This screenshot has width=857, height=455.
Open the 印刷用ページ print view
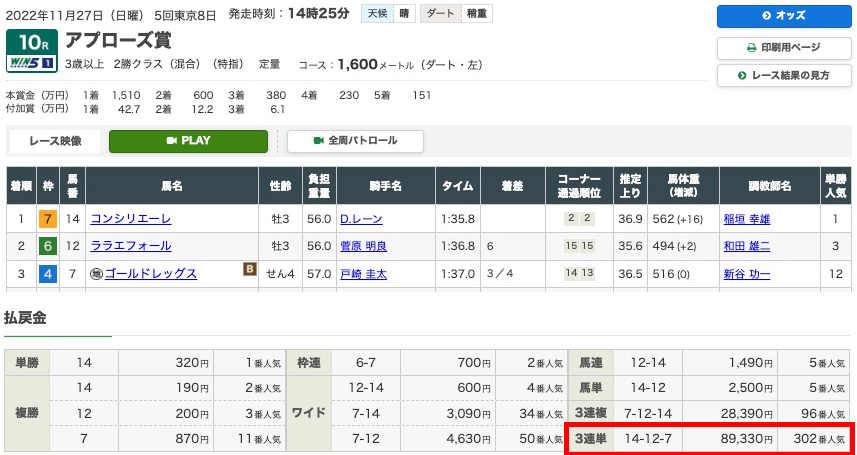[784, 48]
